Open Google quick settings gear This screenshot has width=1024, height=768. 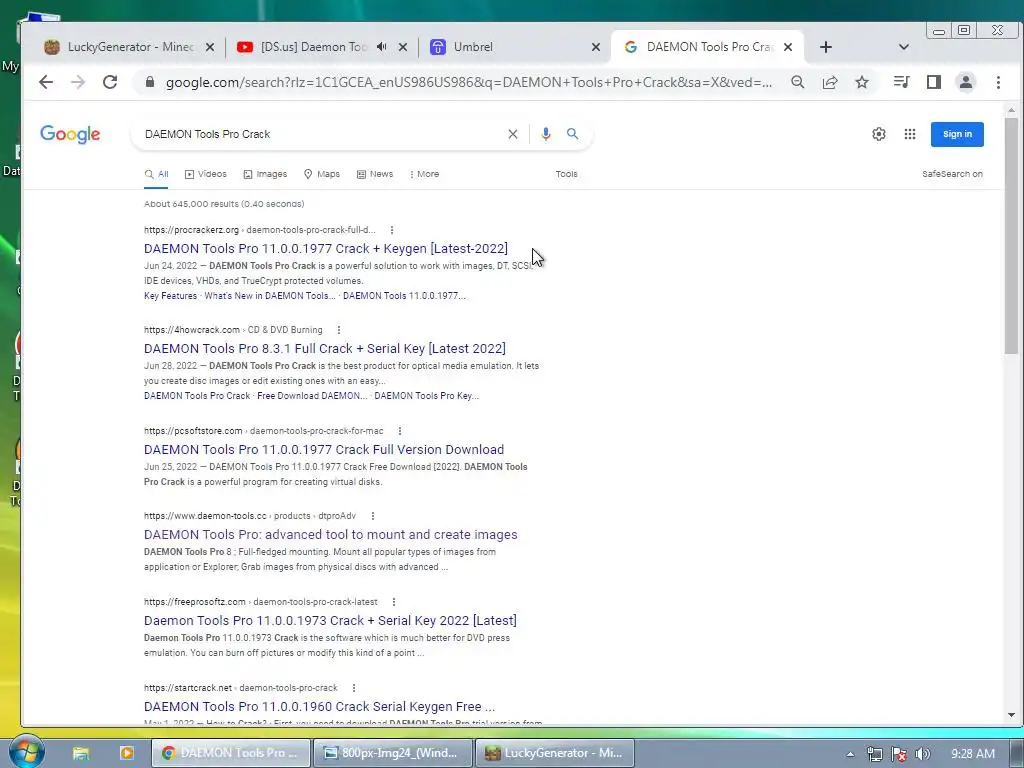pyautogui.click(x=879, y=134)
